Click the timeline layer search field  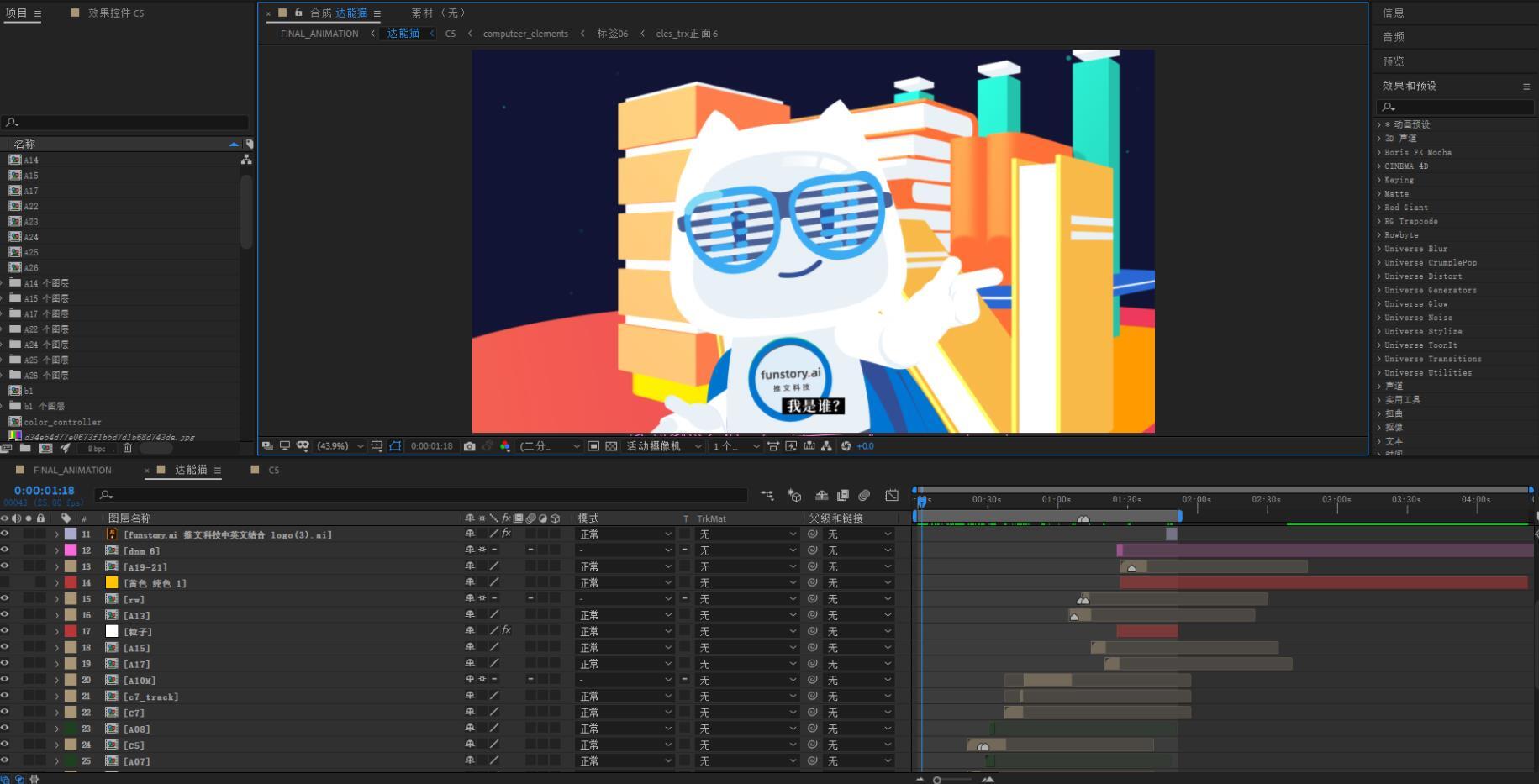420,496
